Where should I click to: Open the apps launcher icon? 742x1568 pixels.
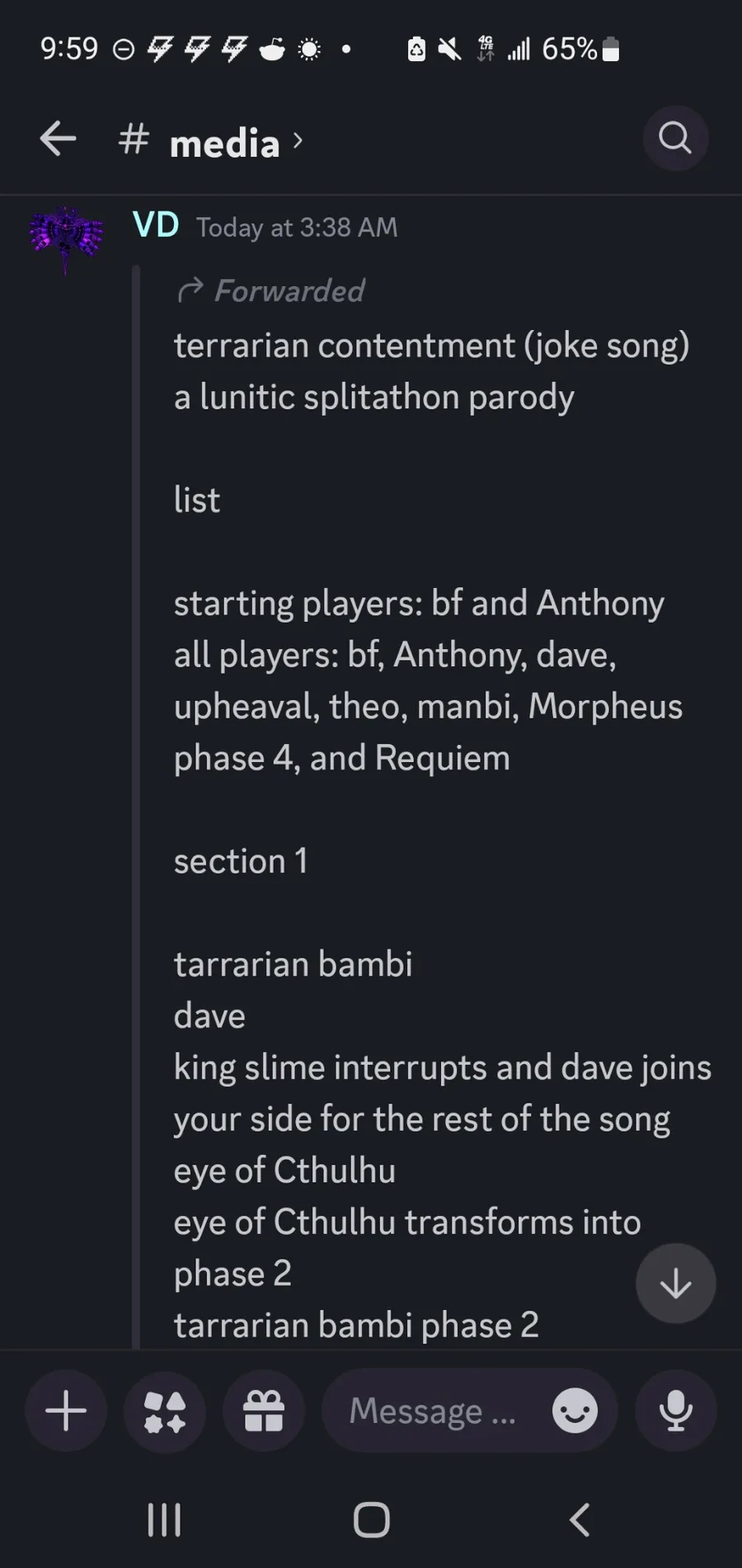pos(165,1410)
